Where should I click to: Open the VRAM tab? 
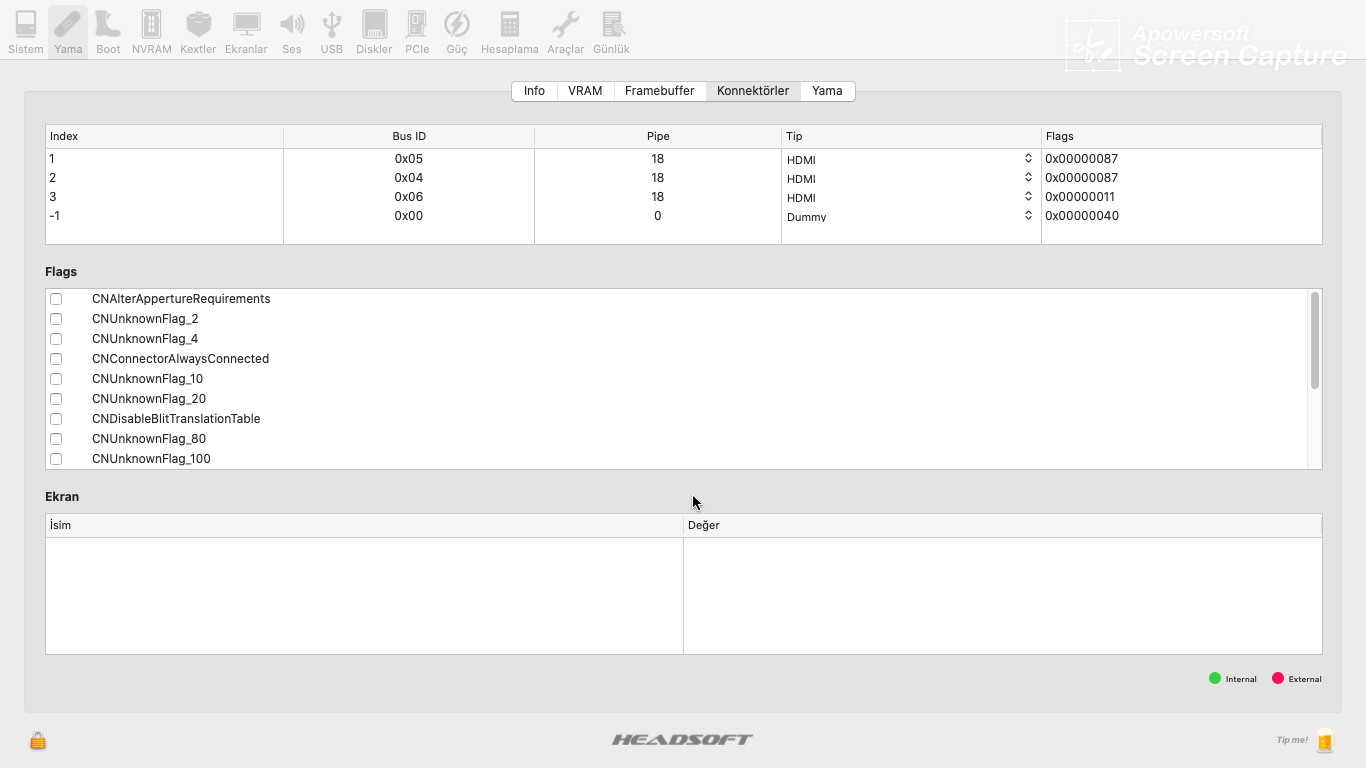(584, 90)
